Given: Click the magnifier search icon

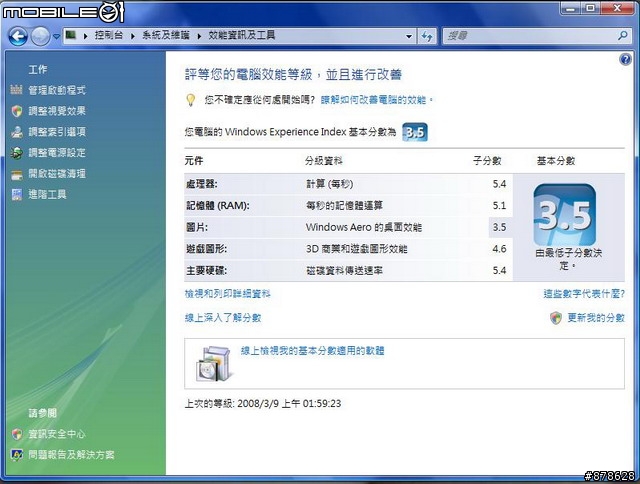Looking at the screenshot, I should [x=622, y=36].
